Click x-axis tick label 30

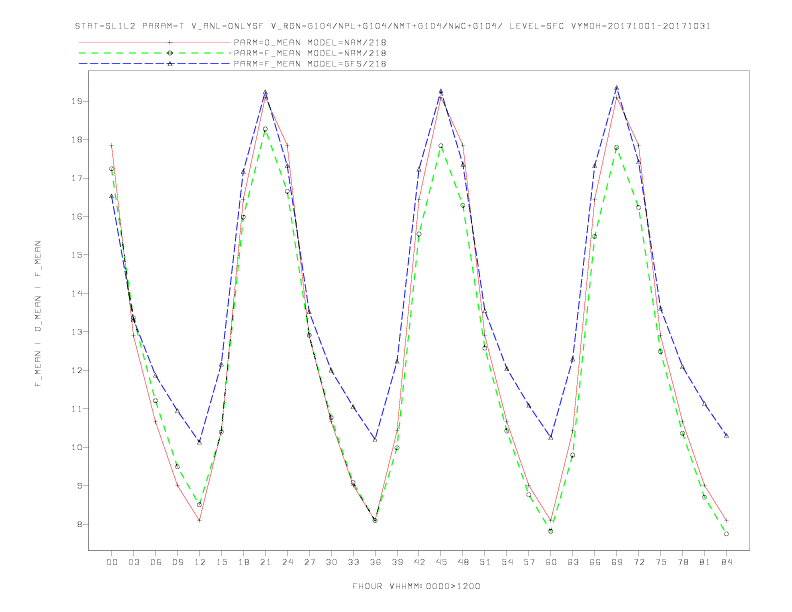tap(331, 562)
